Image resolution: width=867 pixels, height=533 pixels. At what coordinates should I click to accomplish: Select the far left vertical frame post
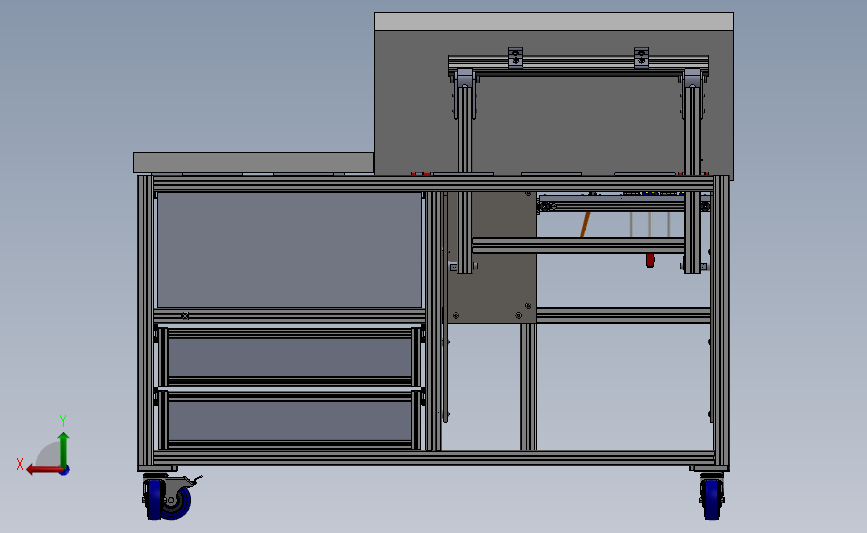tap(145, 322)
